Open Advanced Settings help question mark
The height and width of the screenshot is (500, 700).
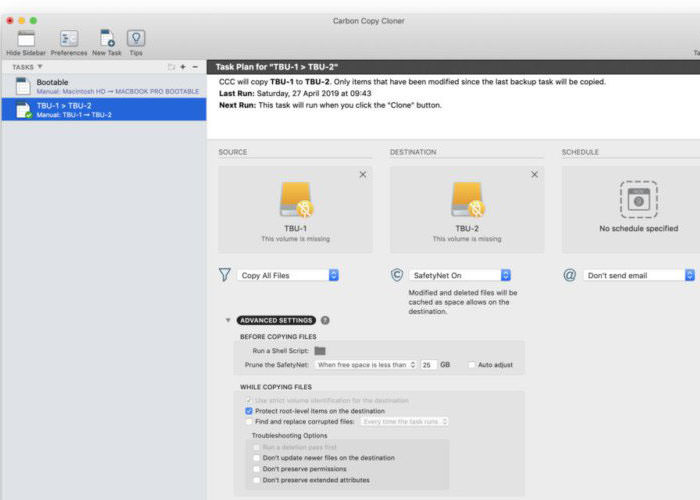coord(325,320)
